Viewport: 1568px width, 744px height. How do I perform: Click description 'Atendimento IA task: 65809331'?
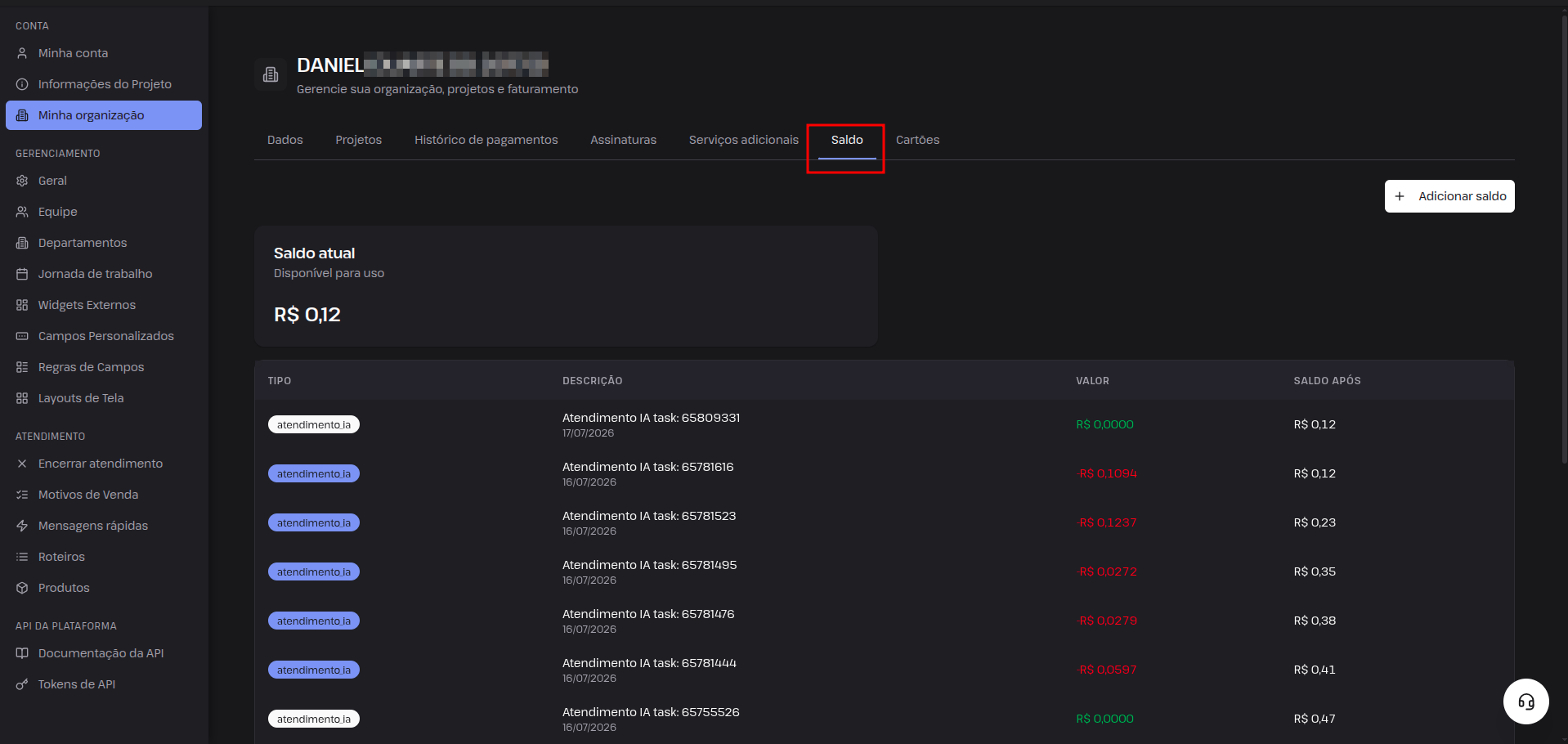pos(651,418)
